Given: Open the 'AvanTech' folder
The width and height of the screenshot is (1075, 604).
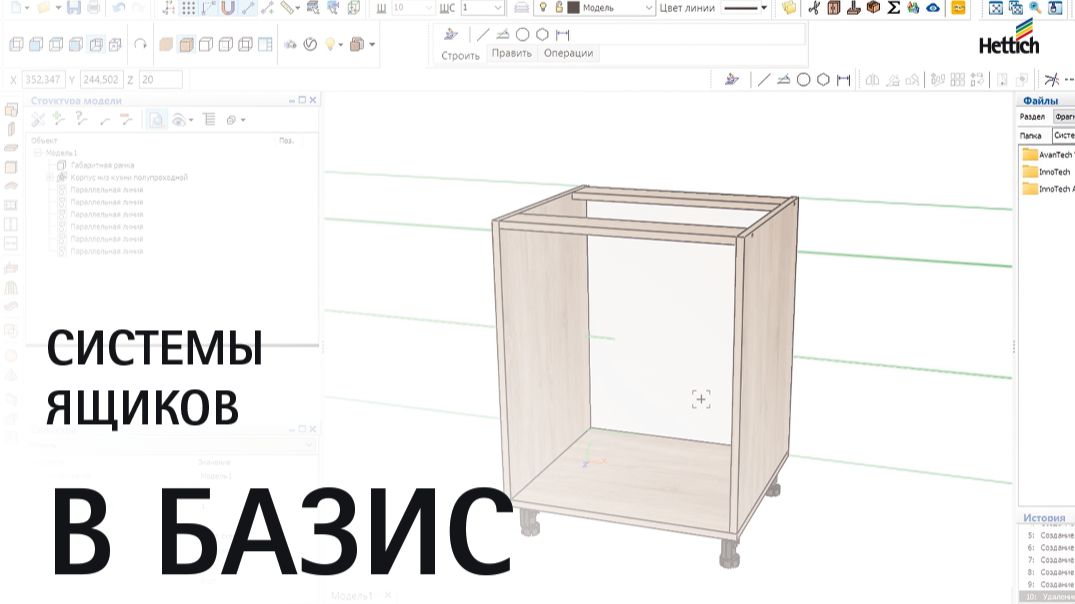Looking at the screenshot, I should pos(1048,155).
